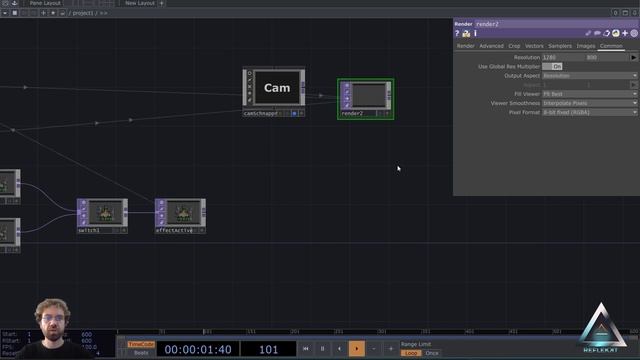Click the render2 operator name field
The image size is (640, 360).
tap(557, 24)
